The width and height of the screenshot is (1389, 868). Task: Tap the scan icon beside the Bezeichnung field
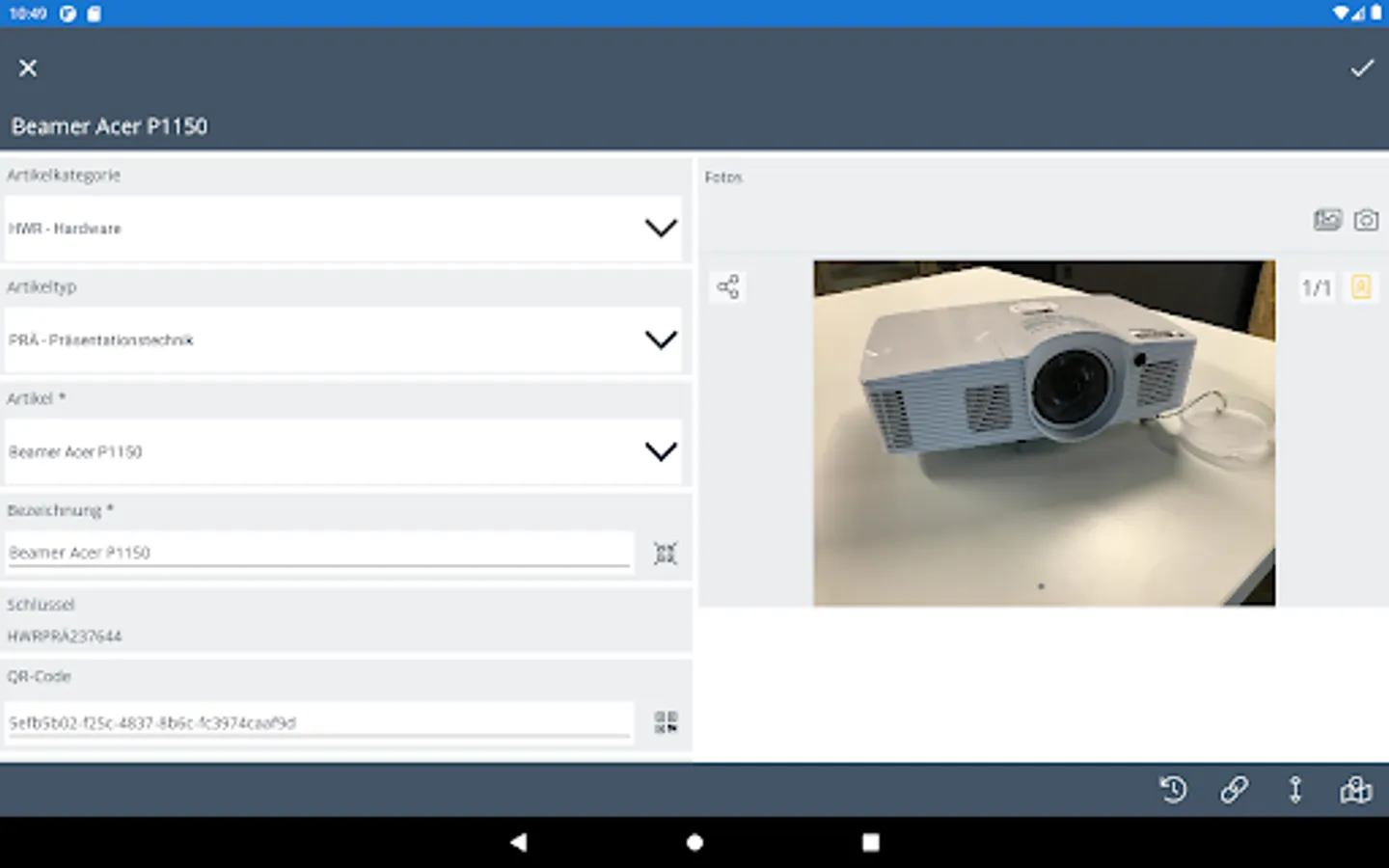666,554
